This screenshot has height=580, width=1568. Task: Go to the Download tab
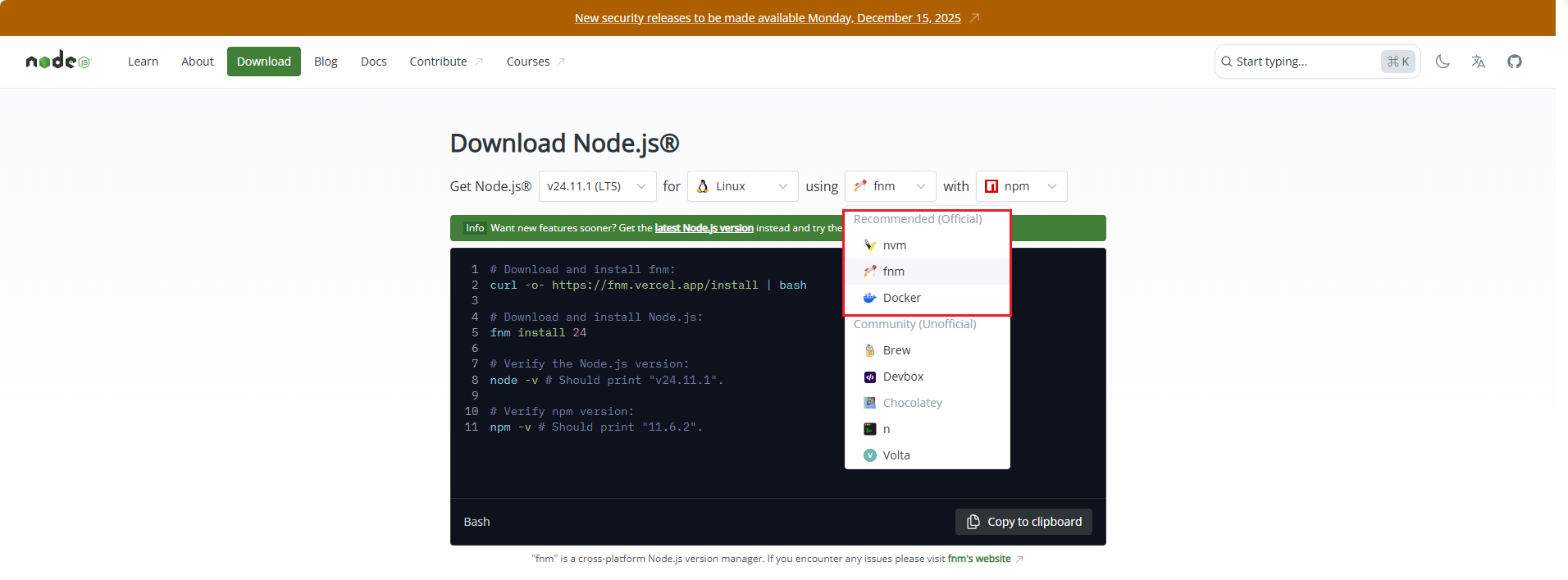coord(264,62)
